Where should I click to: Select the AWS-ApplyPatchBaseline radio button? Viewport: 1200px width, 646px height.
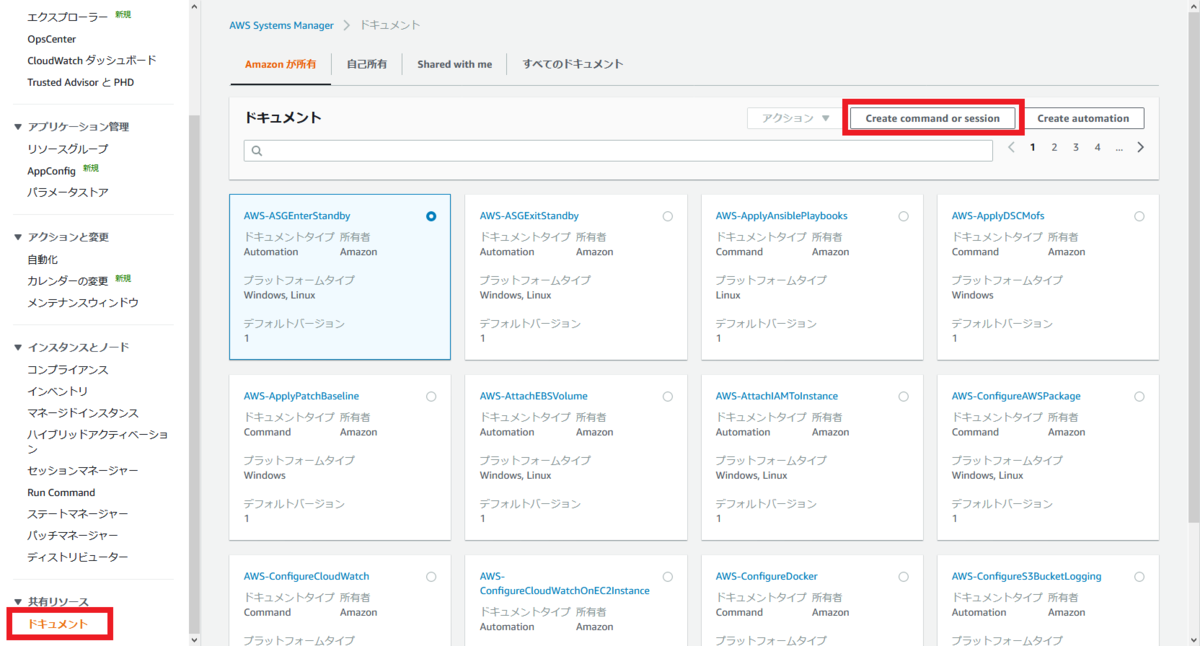point(431,396)
